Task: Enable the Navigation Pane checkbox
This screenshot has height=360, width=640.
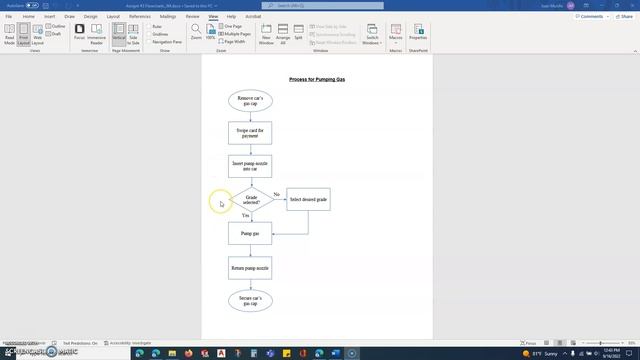Action: pos(164,42)
